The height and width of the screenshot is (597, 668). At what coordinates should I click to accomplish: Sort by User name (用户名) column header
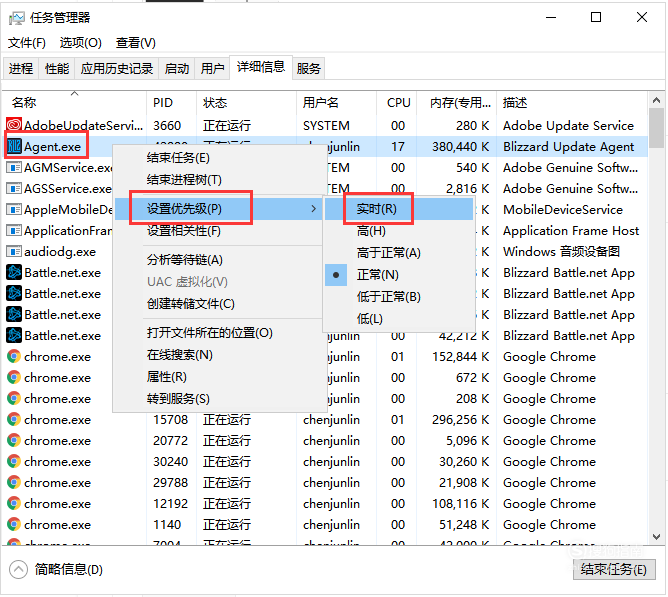337,102
